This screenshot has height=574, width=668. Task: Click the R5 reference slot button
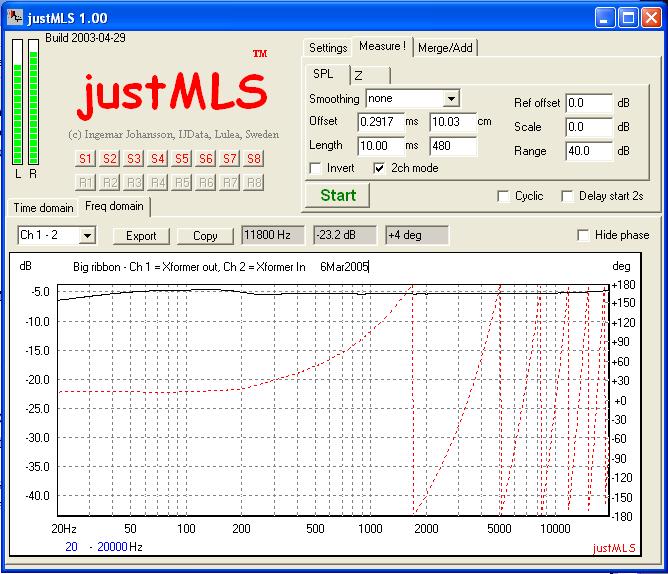click(182, 182)
